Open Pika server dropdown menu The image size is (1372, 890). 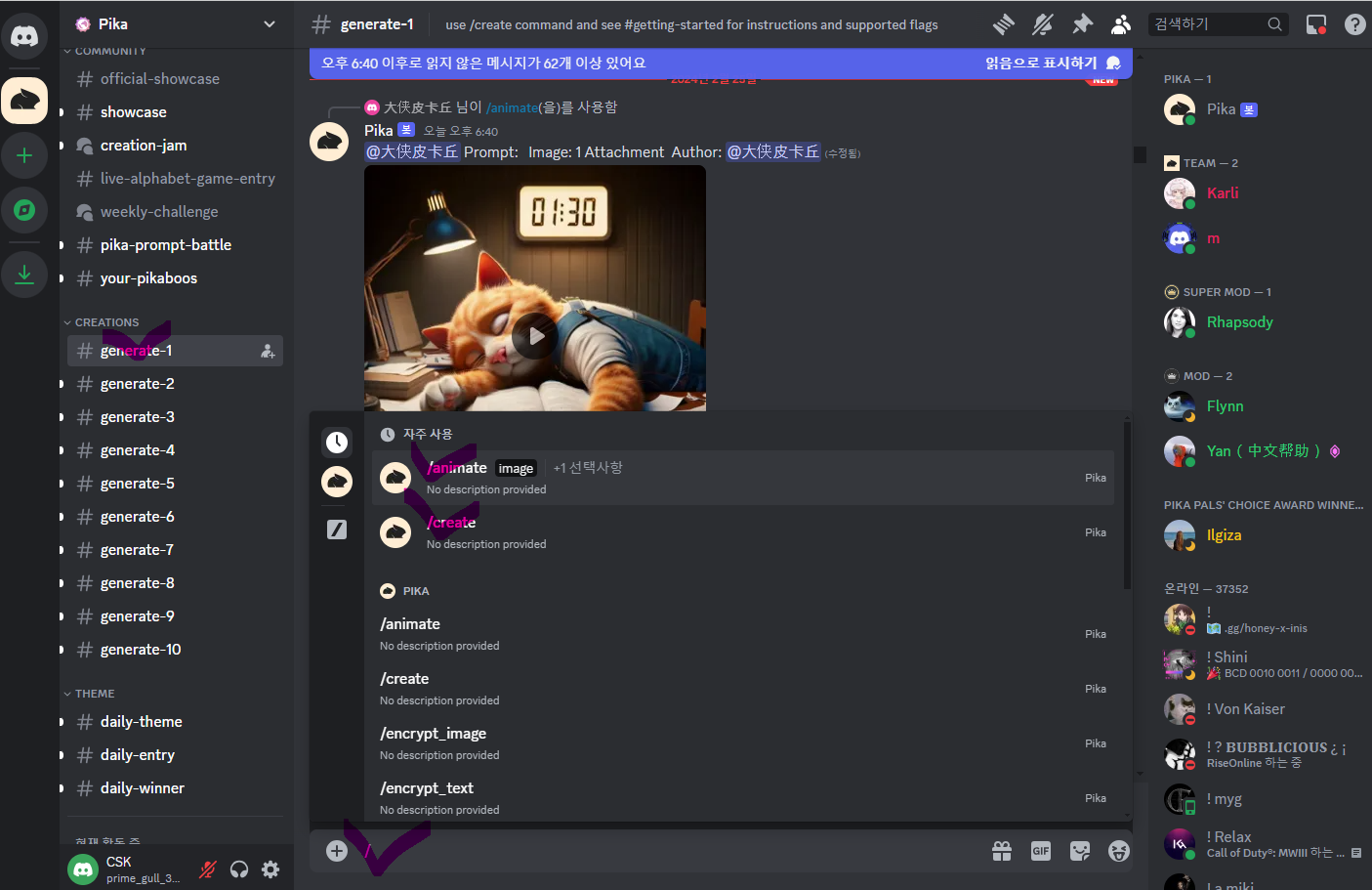[270, 23]
